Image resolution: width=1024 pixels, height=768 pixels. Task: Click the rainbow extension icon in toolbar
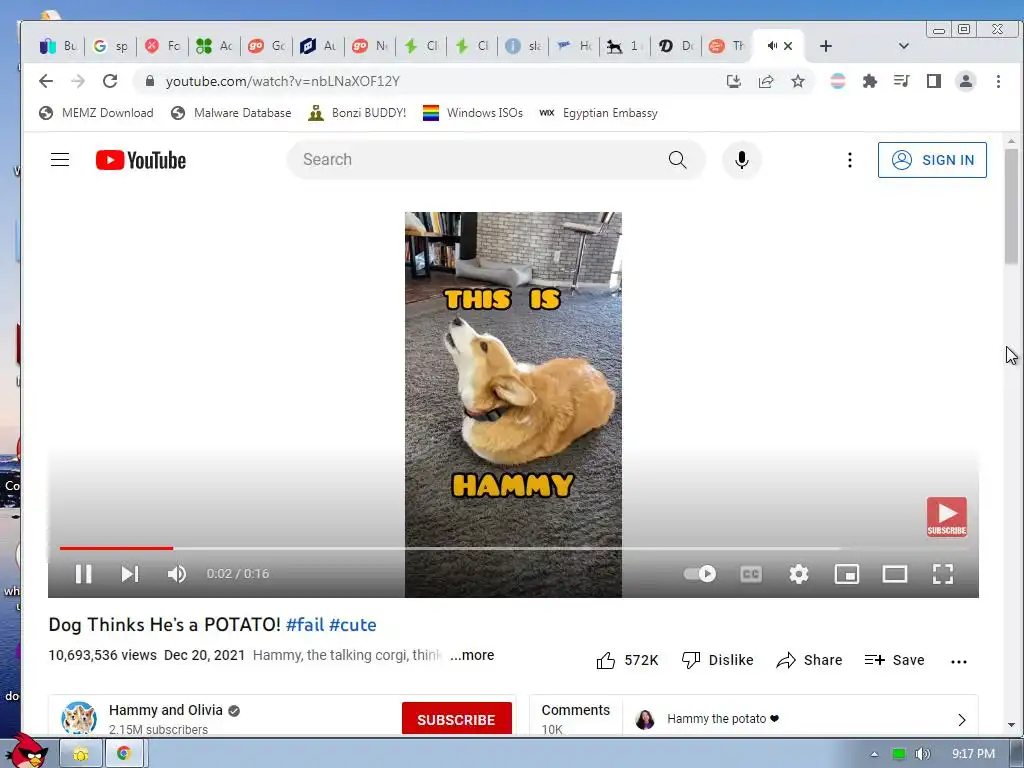click(x=837, y=81)
